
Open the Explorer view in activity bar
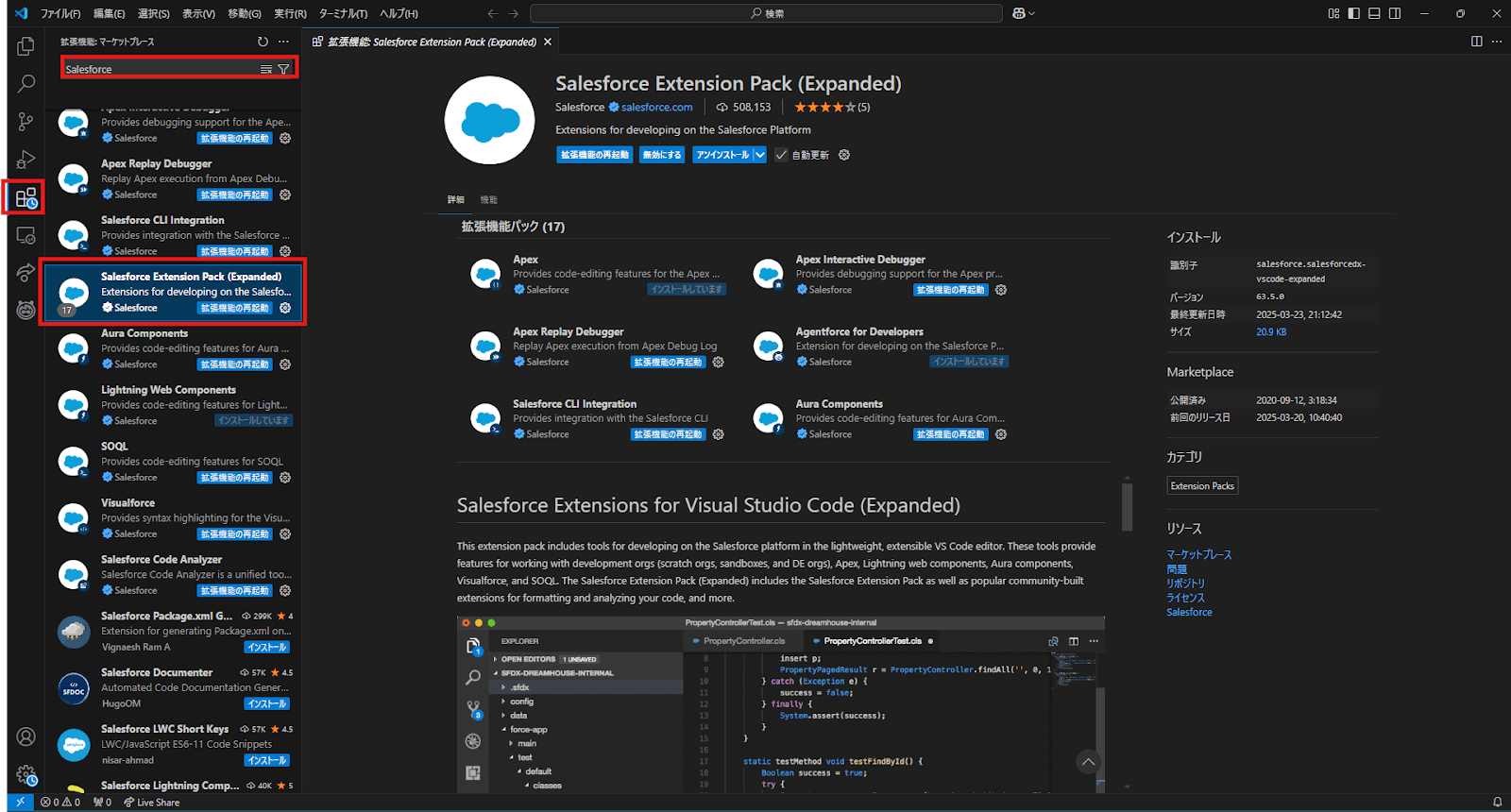click(25, 46)
